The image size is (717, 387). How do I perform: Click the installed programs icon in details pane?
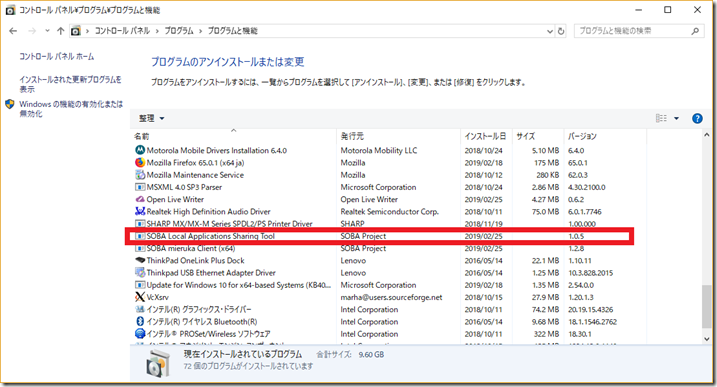(157, 363)
